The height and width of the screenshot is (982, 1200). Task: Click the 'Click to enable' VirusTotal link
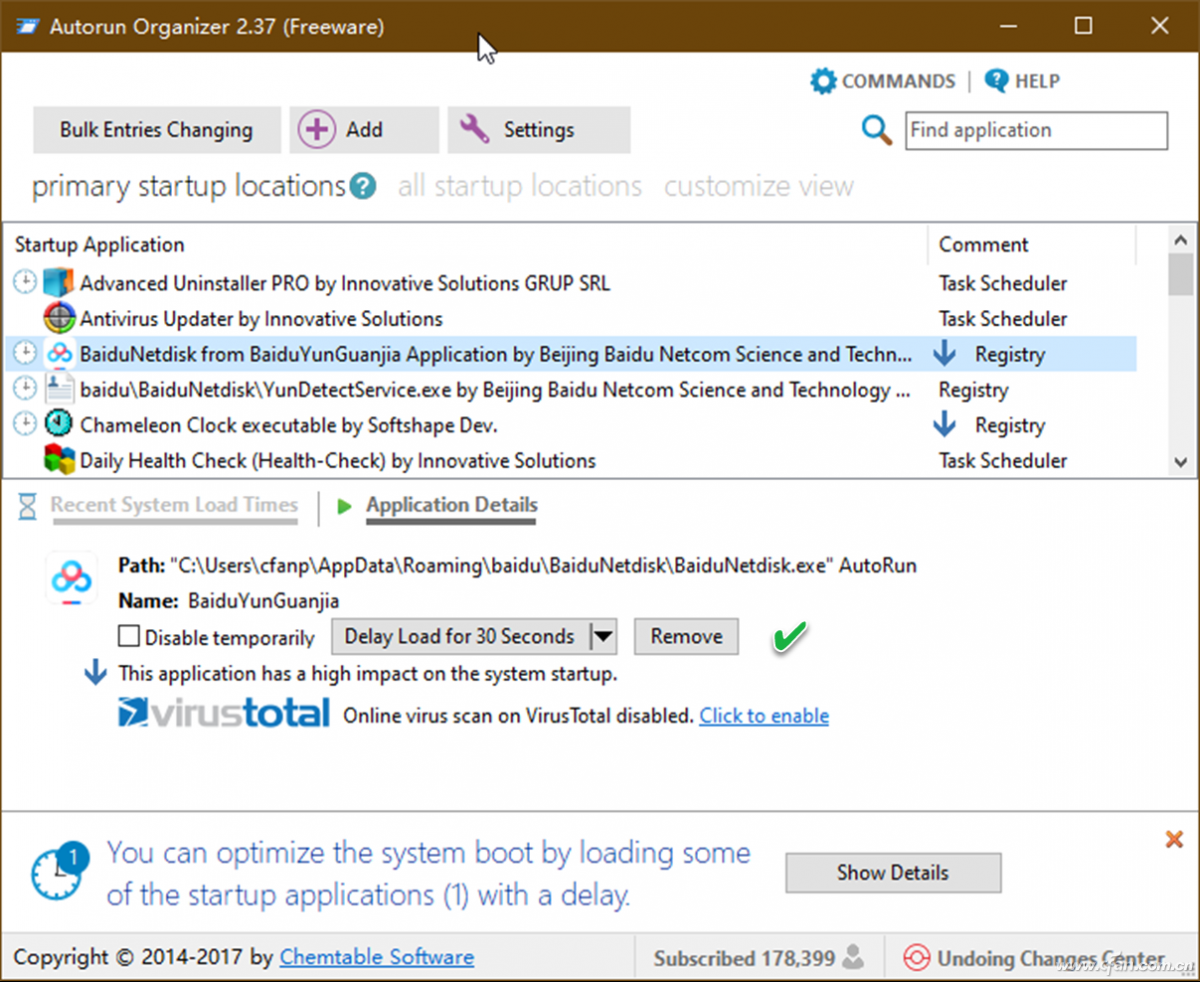(764, 716)
